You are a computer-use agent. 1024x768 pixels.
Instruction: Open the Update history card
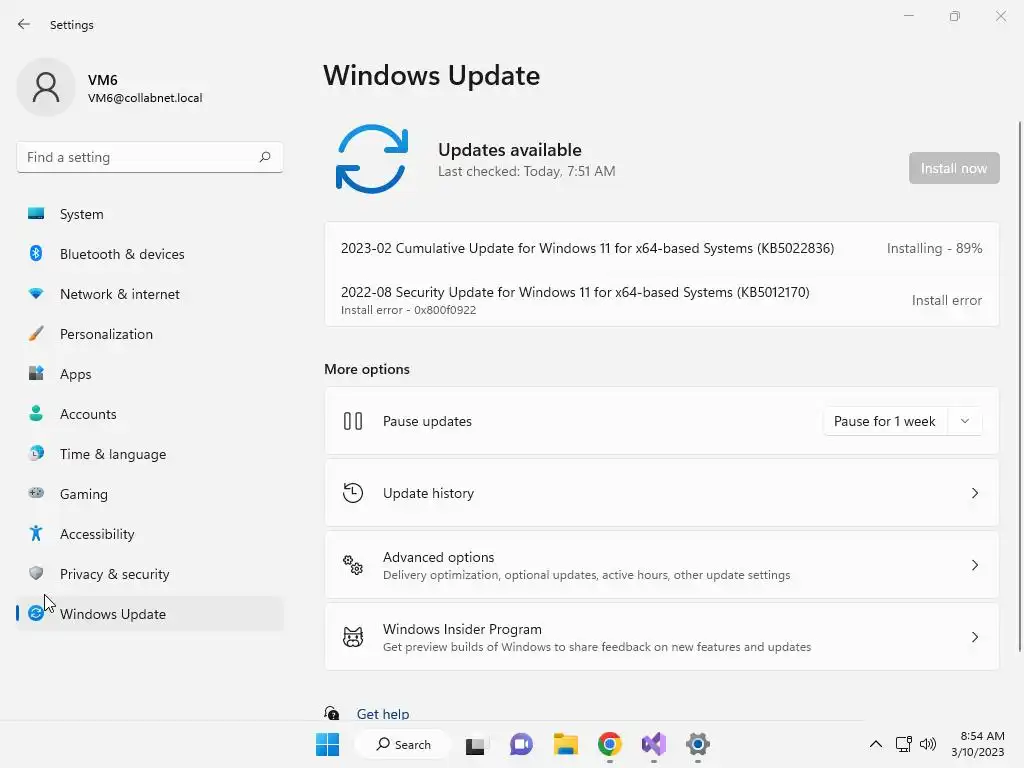[x=662, y=493]
